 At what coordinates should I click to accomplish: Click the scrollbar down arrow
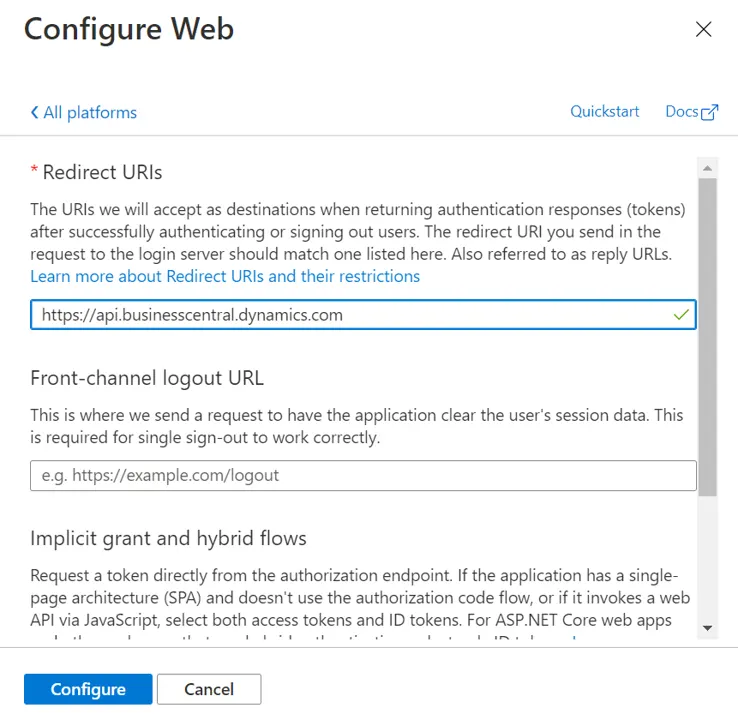(x=707, y=628)
